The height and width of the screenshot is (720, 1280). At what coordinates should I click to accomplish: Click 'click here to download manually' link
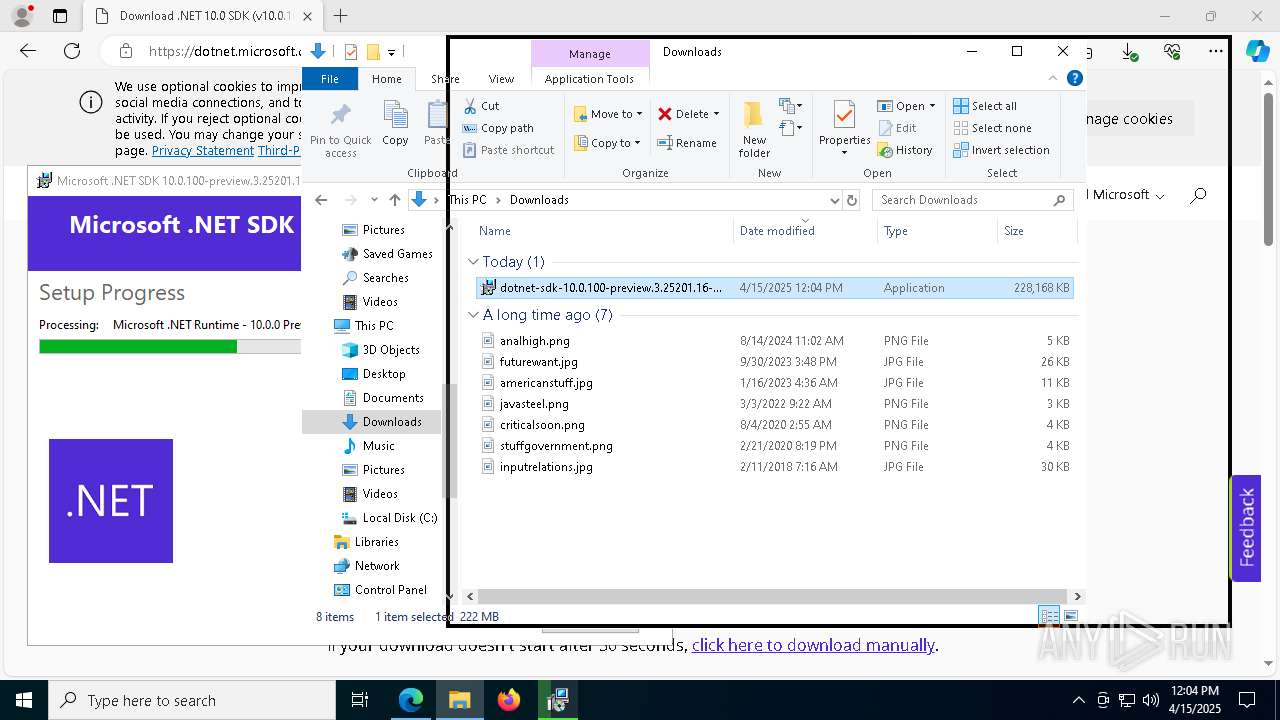813,645
